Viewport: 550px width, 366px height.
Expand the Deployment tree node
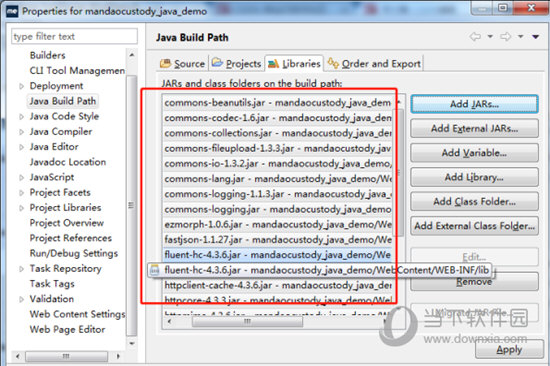(21, 86)
